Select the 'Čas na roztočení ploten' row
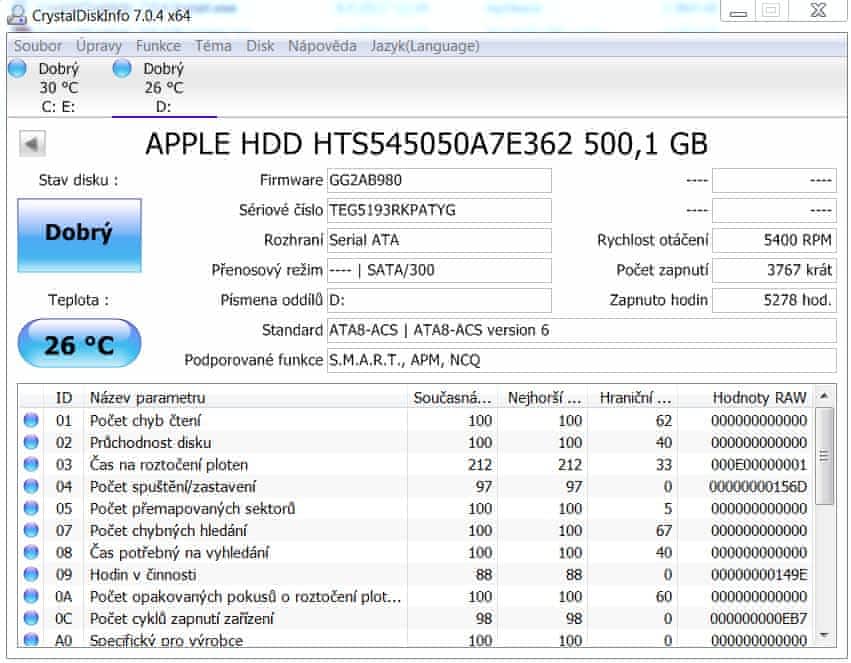 tap(416, 464)
